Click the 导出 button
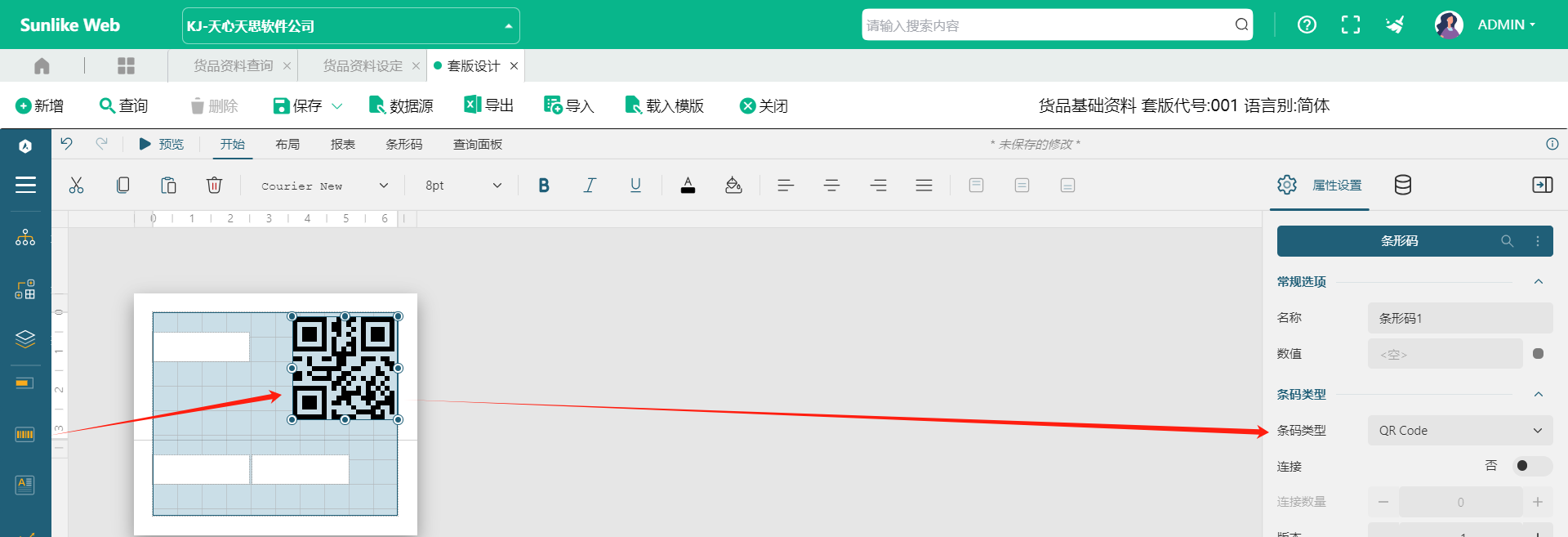1568x537 pixels. [489, 105]
